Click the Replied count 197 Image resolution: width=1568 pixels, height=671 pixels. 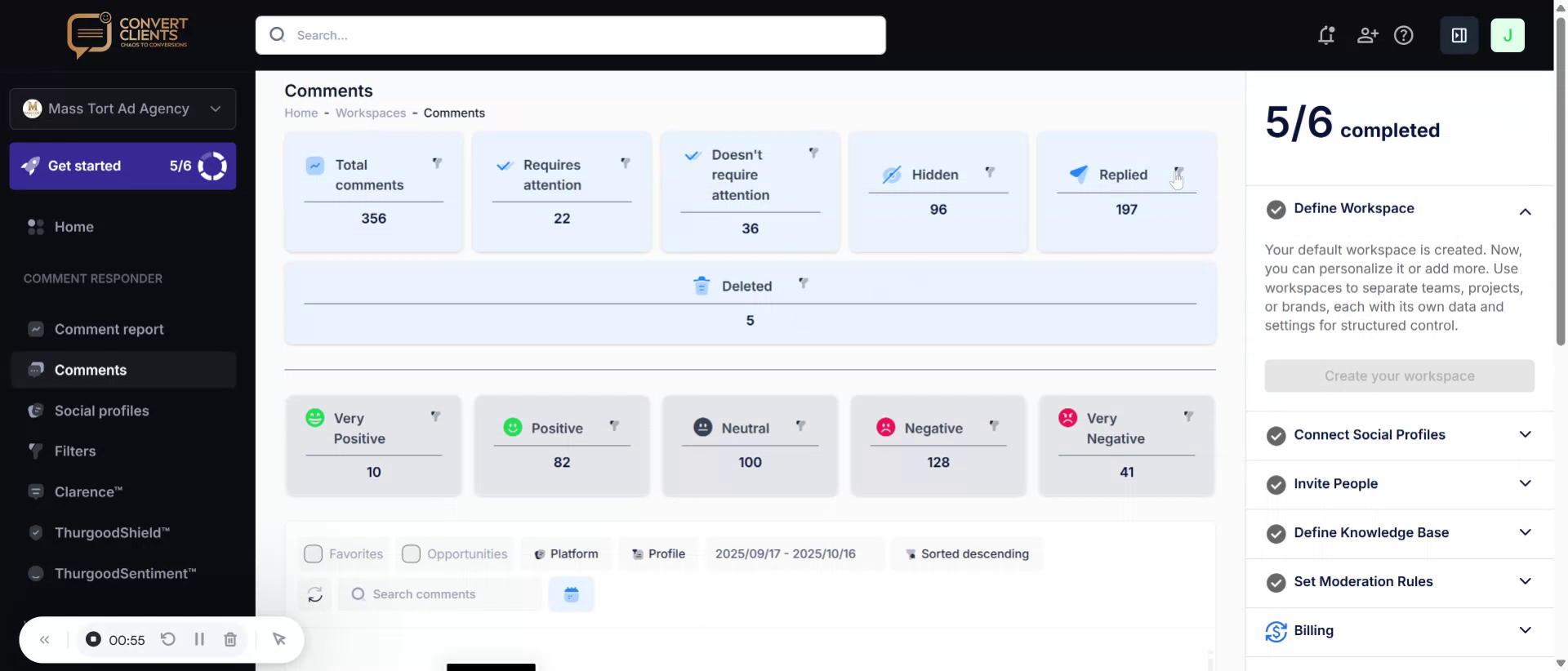(1126, 209)
